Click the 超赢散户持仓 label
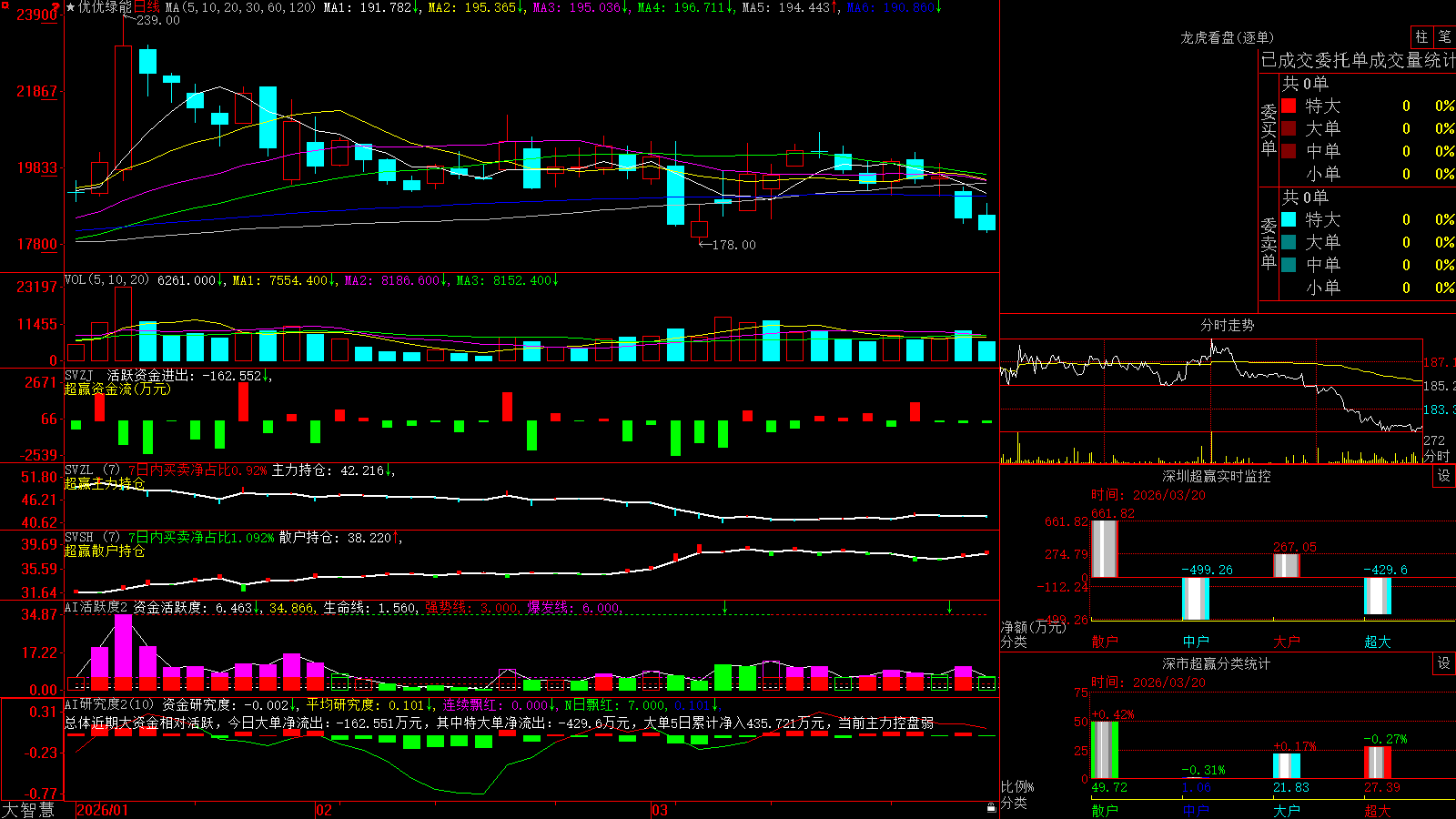The width and height of the screenshot is (1456, 819). (105, 551)
